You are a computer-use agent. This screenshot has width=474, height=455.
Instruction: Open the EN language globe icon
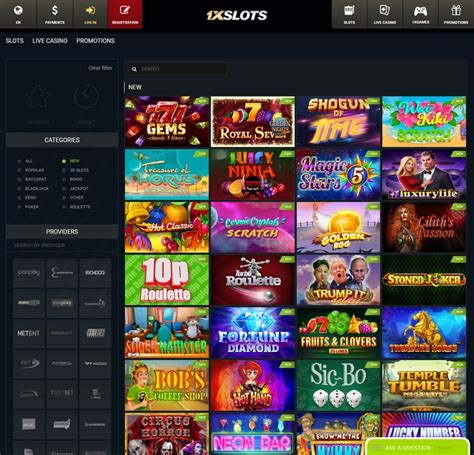pos(18,11)
